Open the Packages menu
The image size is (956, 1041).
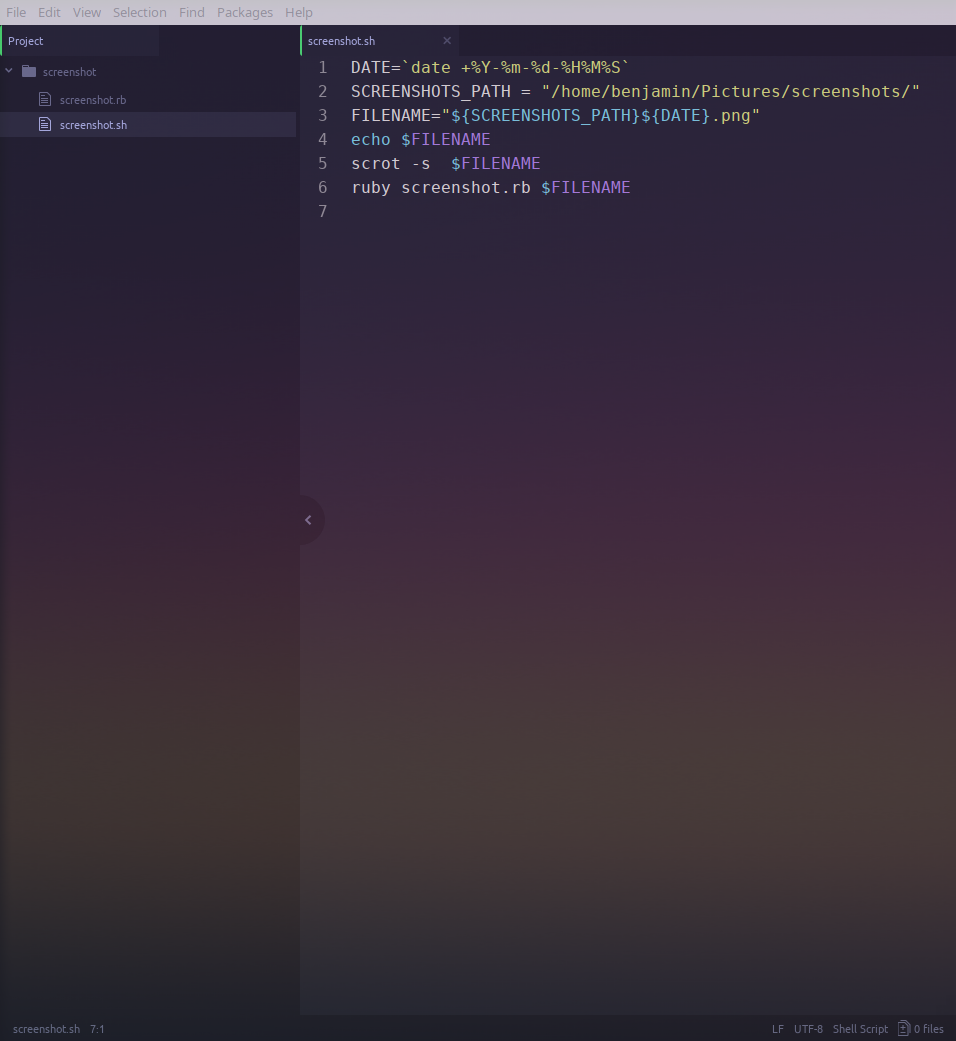click(245, 13)
